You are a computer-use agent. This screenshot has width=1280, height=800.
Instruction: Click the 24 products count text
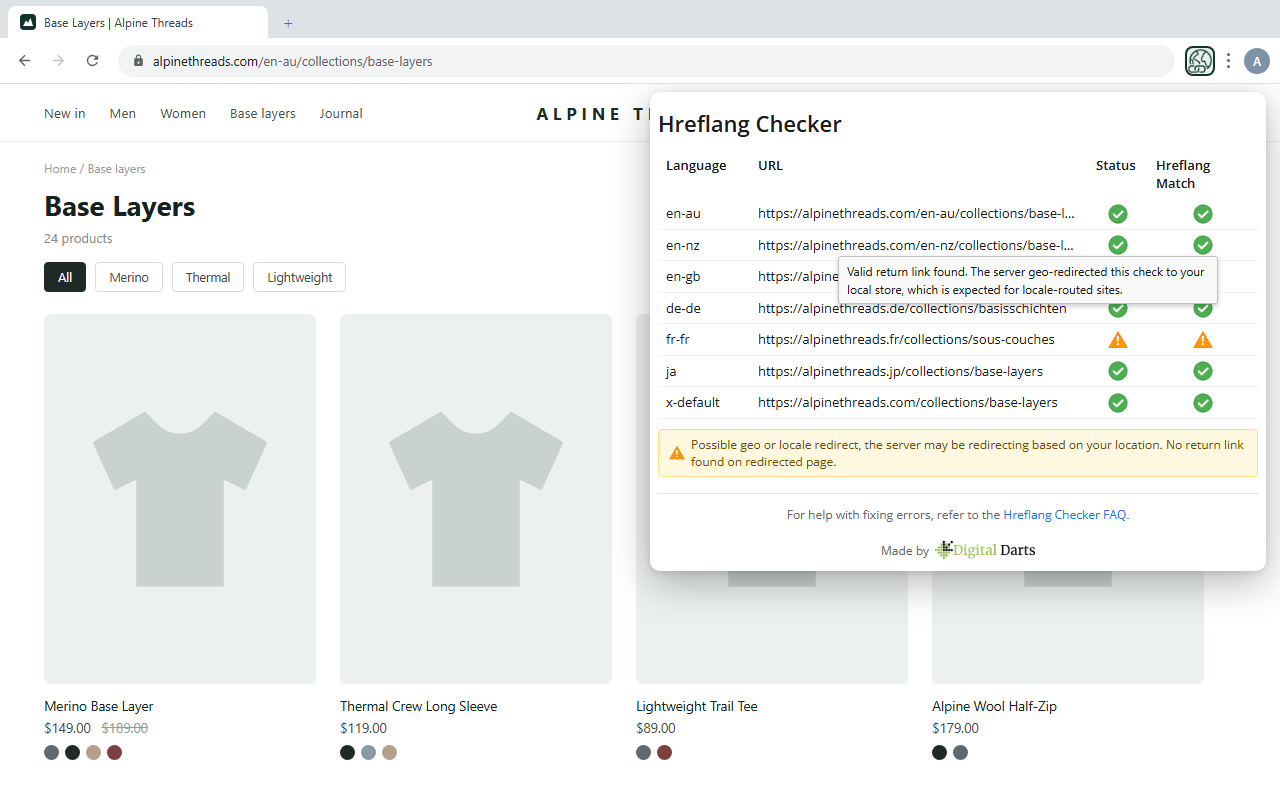point(78,239)
